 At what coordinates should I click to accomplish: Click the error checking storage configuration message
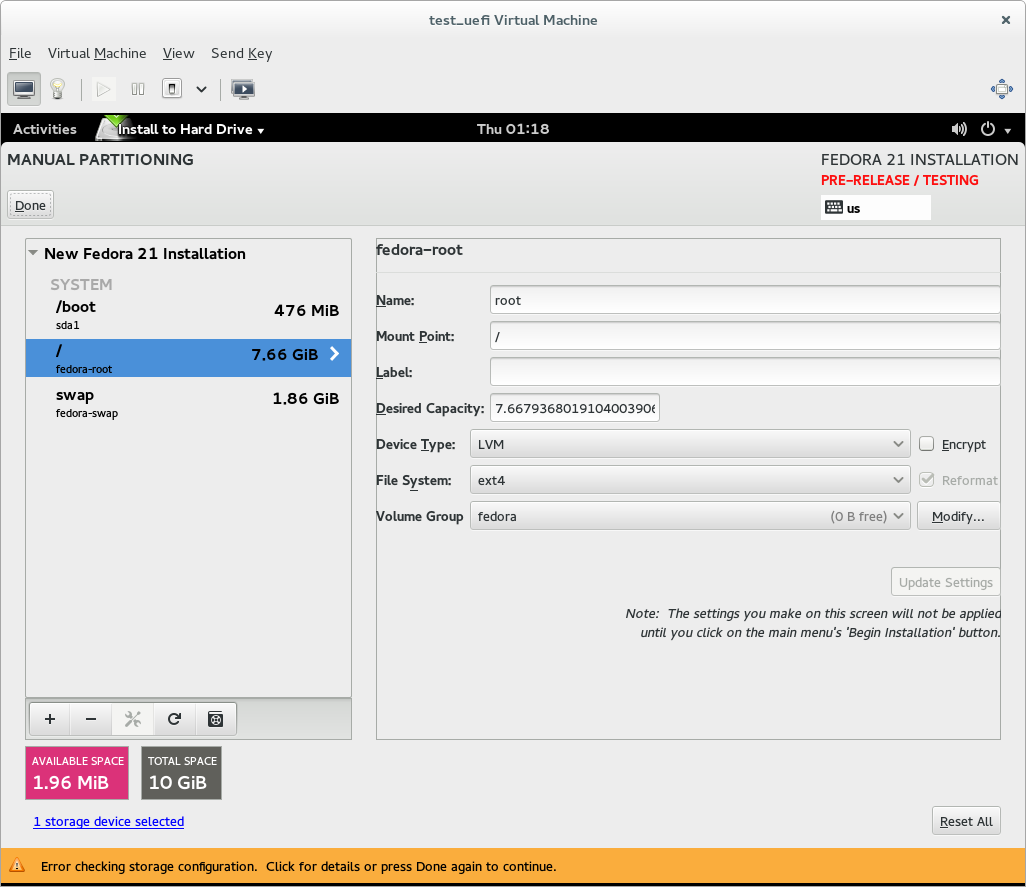point(298,867)
